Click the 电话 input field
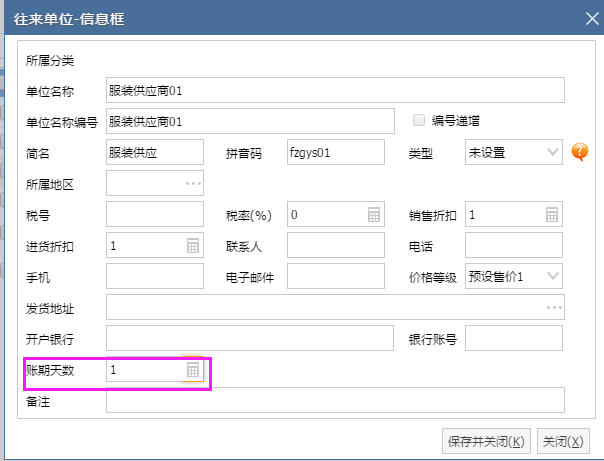This screenshot has height=461, width=604. [513, 245]
